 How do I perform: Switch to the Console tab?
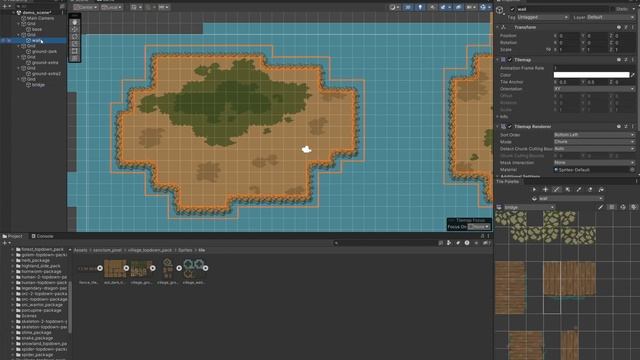click(42, 236)
